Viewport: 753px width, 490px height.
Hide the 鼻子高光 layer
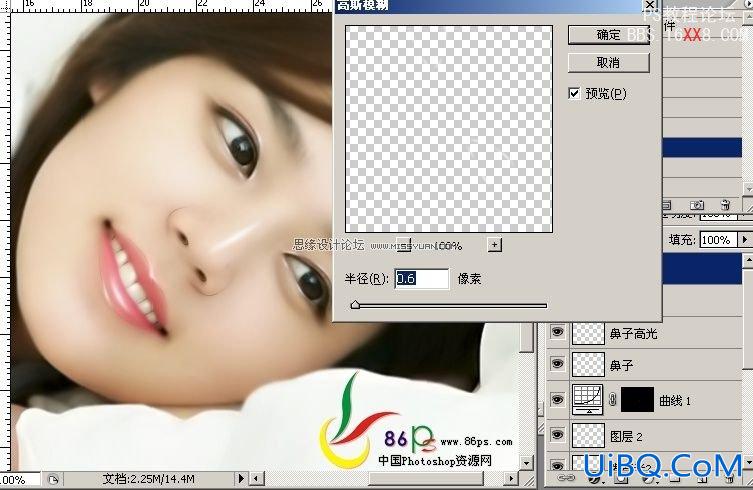[557, 332]
